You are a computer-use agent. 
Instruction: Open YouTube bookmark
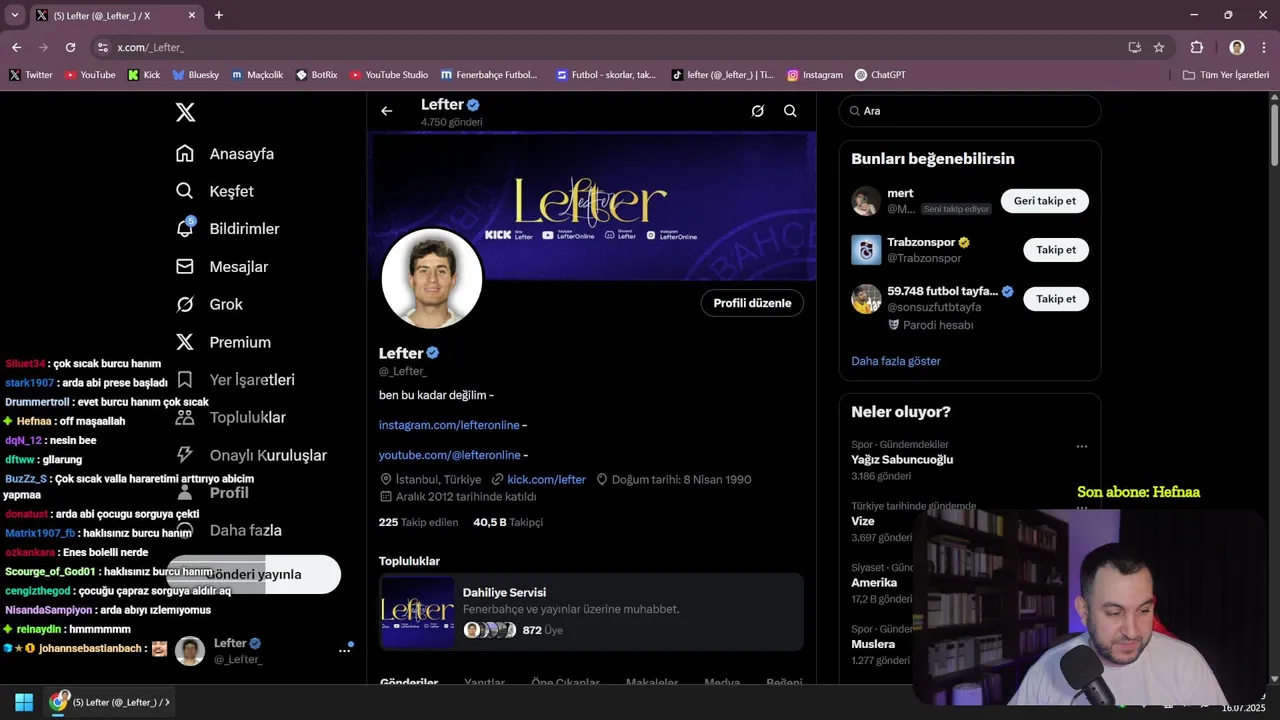(x=90, y=75)
